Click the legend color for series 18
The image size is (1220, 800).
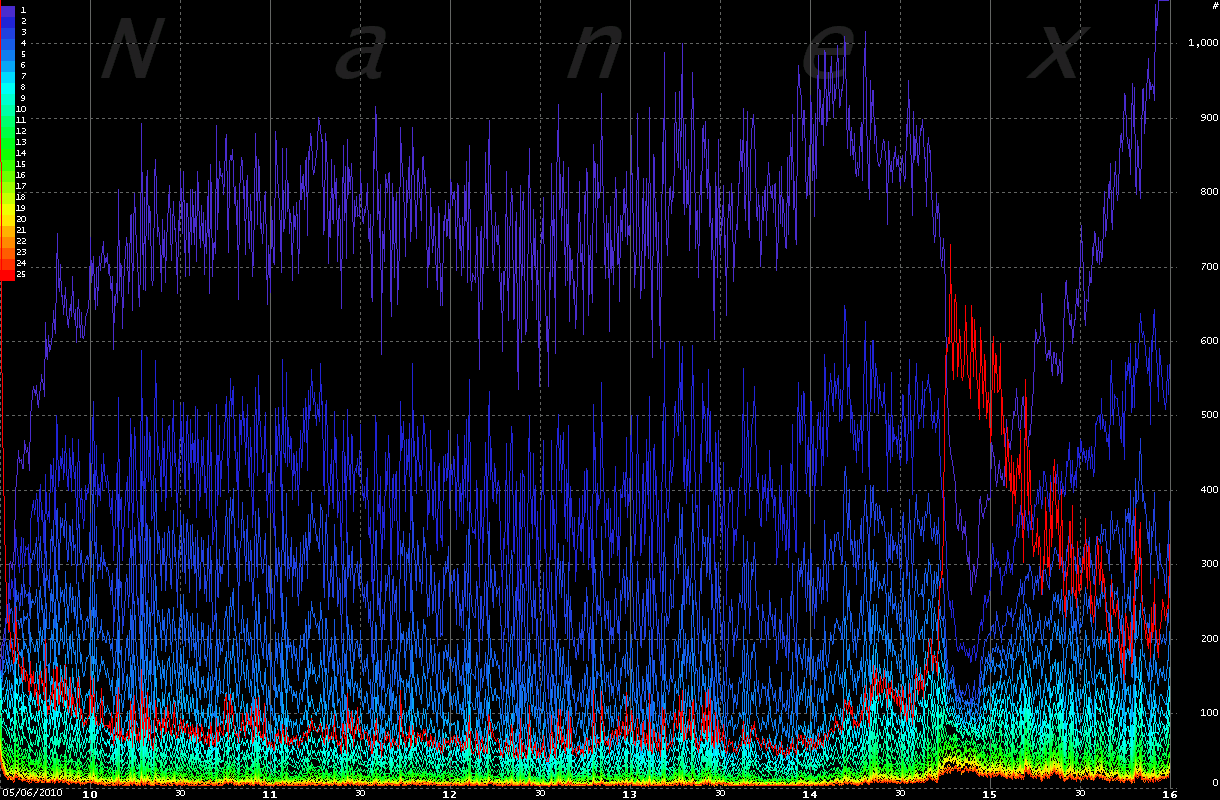(7, 196)
